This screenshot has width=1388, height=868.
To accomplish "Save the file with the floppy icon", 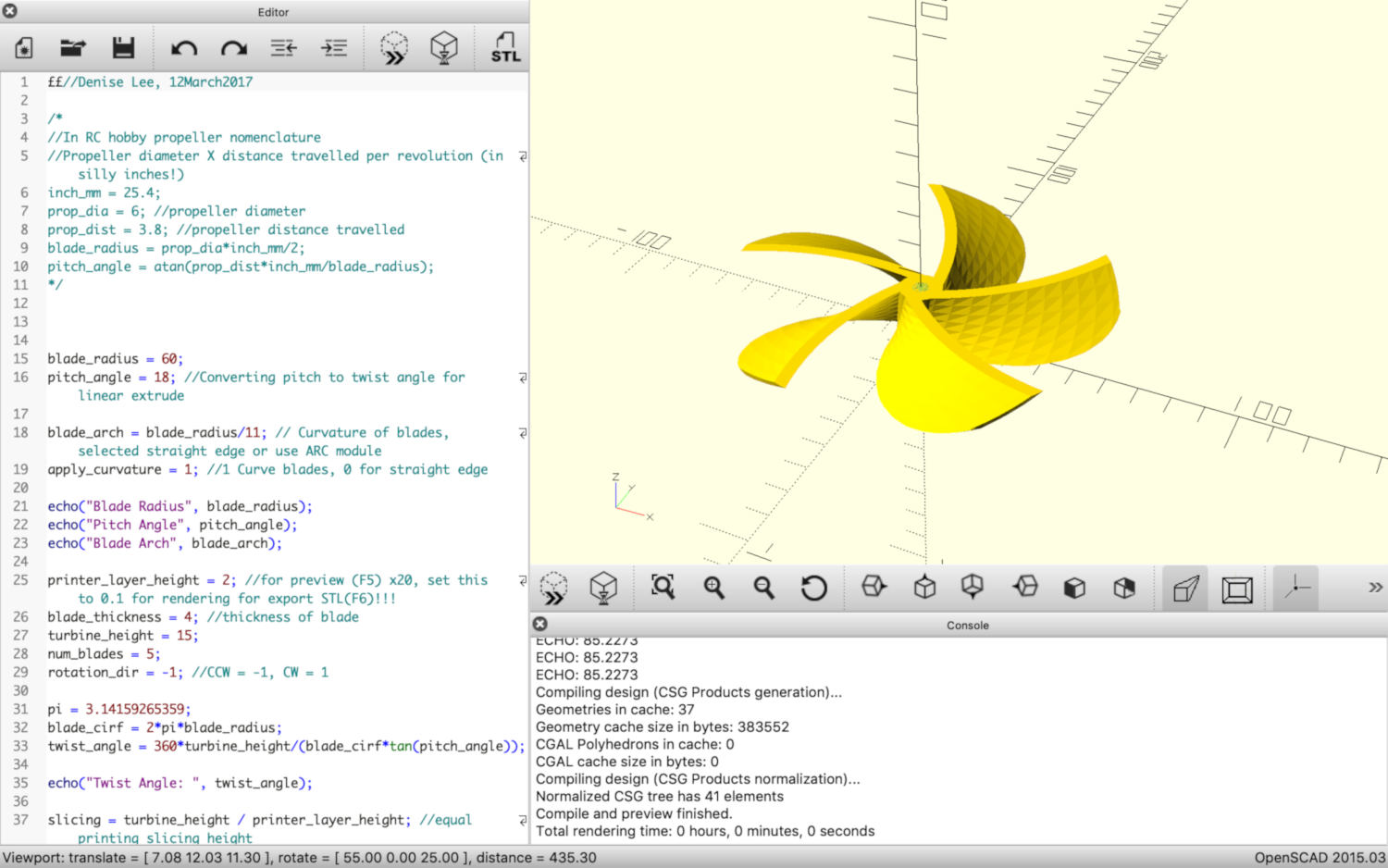I will pyautogui.click(x=123, y=47).
